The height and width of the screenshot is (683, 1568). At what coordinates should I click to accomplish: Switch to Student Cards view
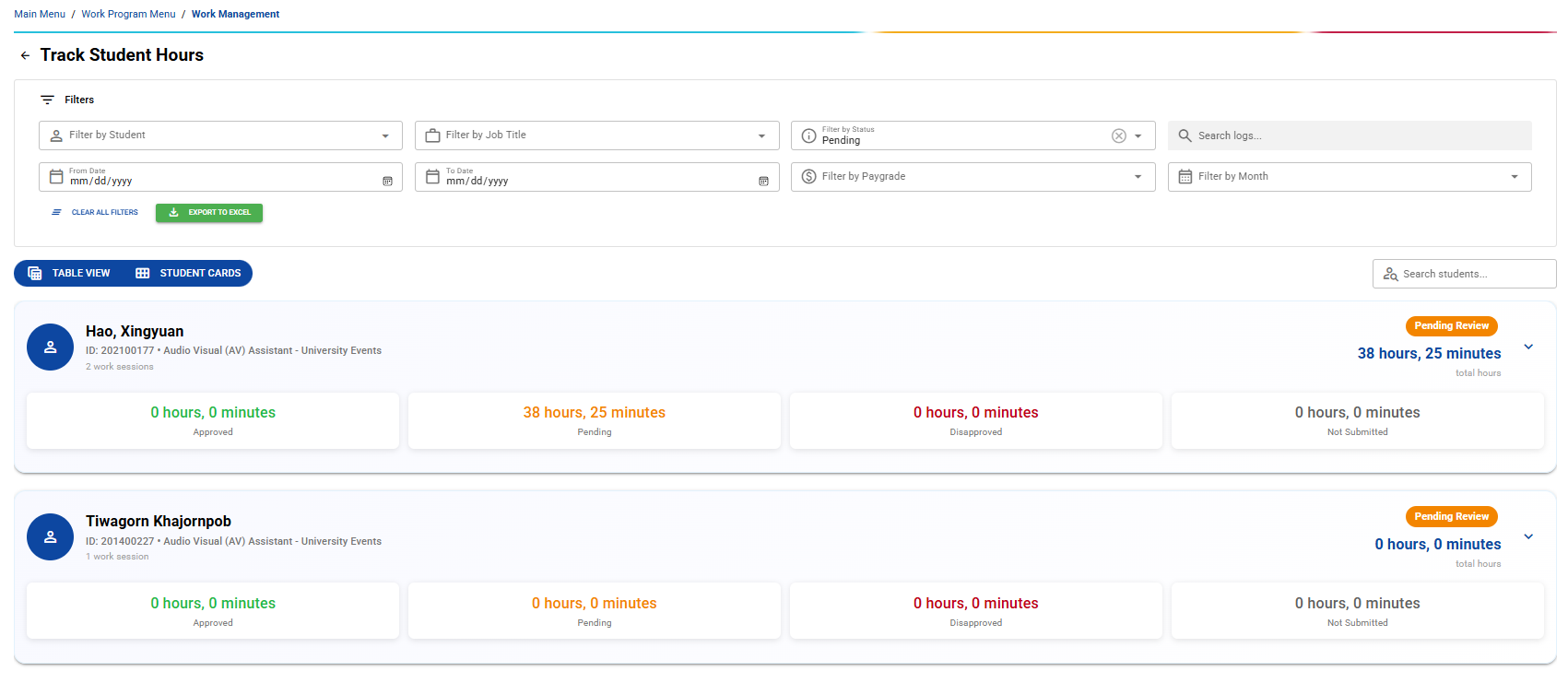pyautogui.click(x=189, y=274)
